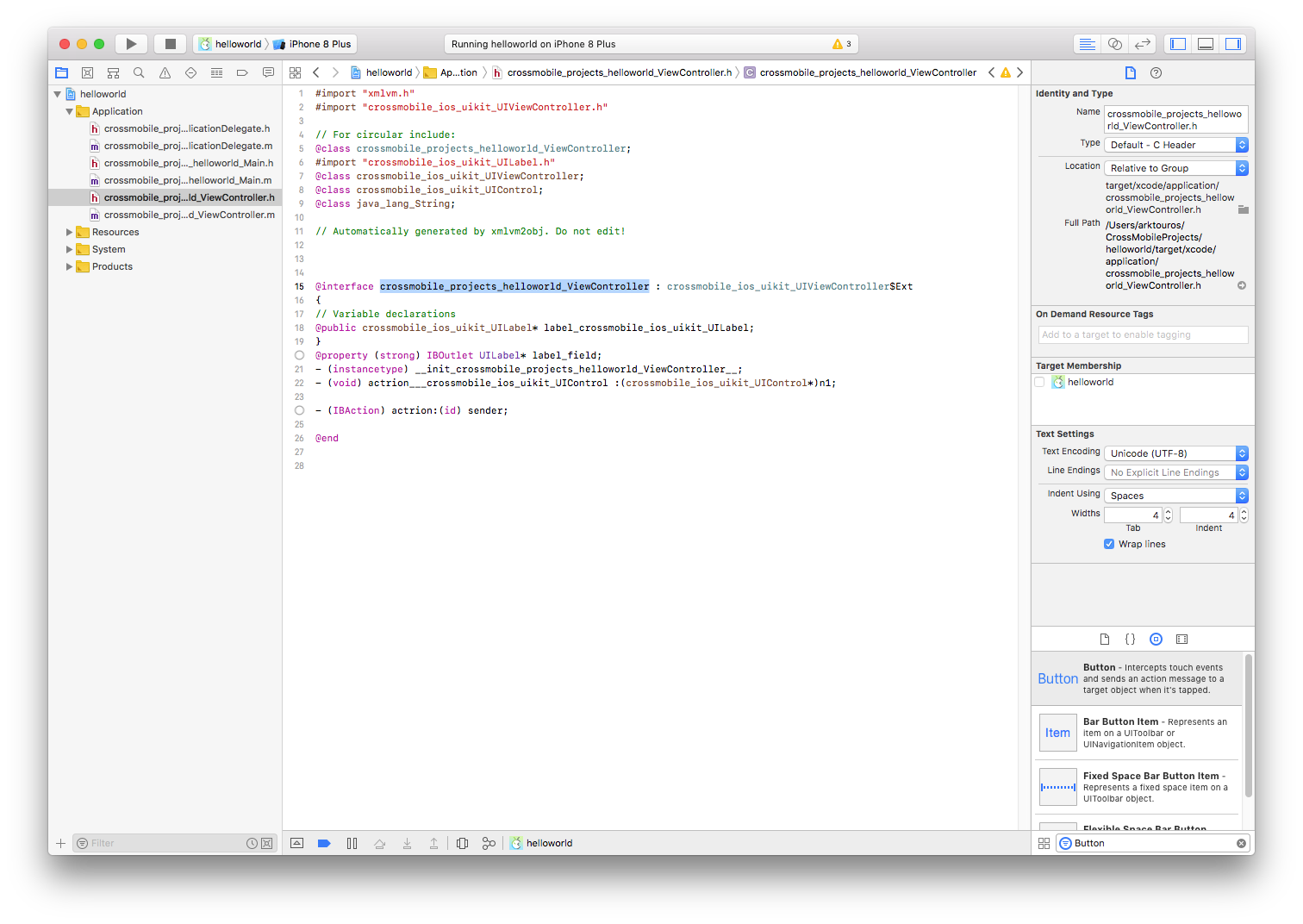Show the Project navigator folder icon

61,72
